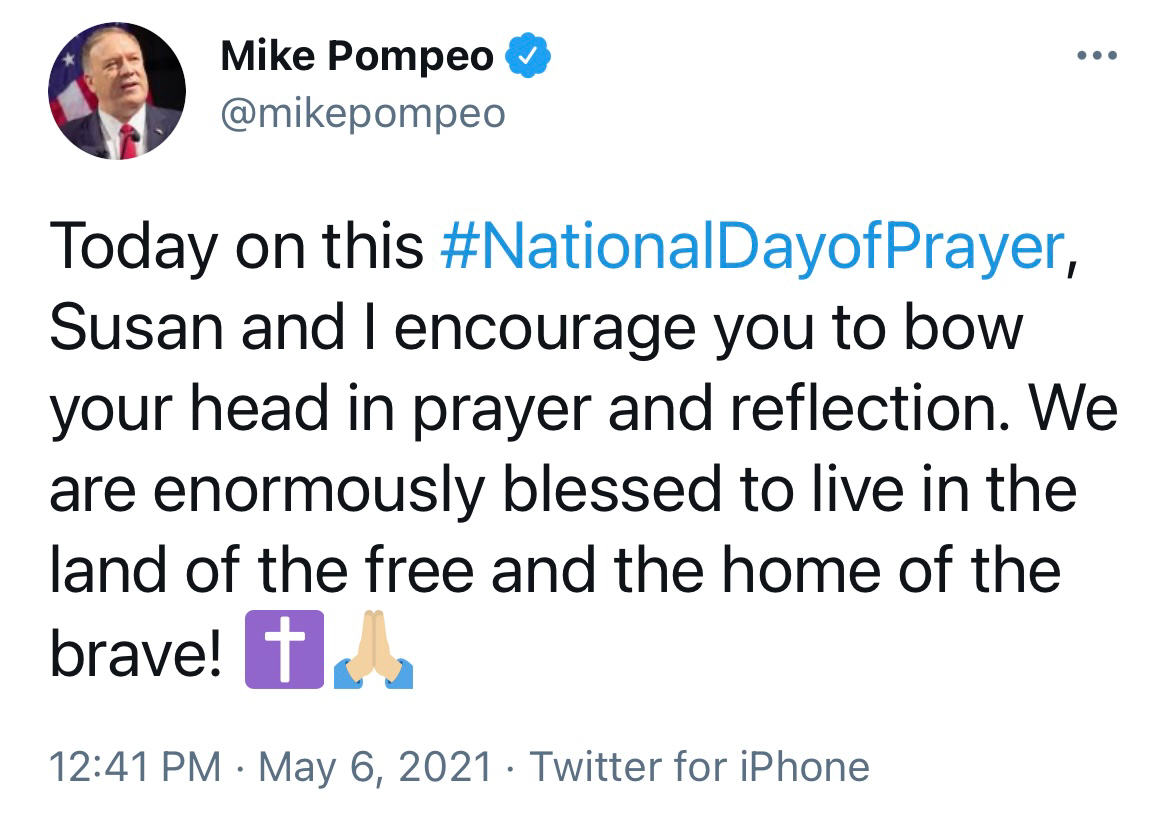Click the May 6, 2021 date

(x=375, y=767)
